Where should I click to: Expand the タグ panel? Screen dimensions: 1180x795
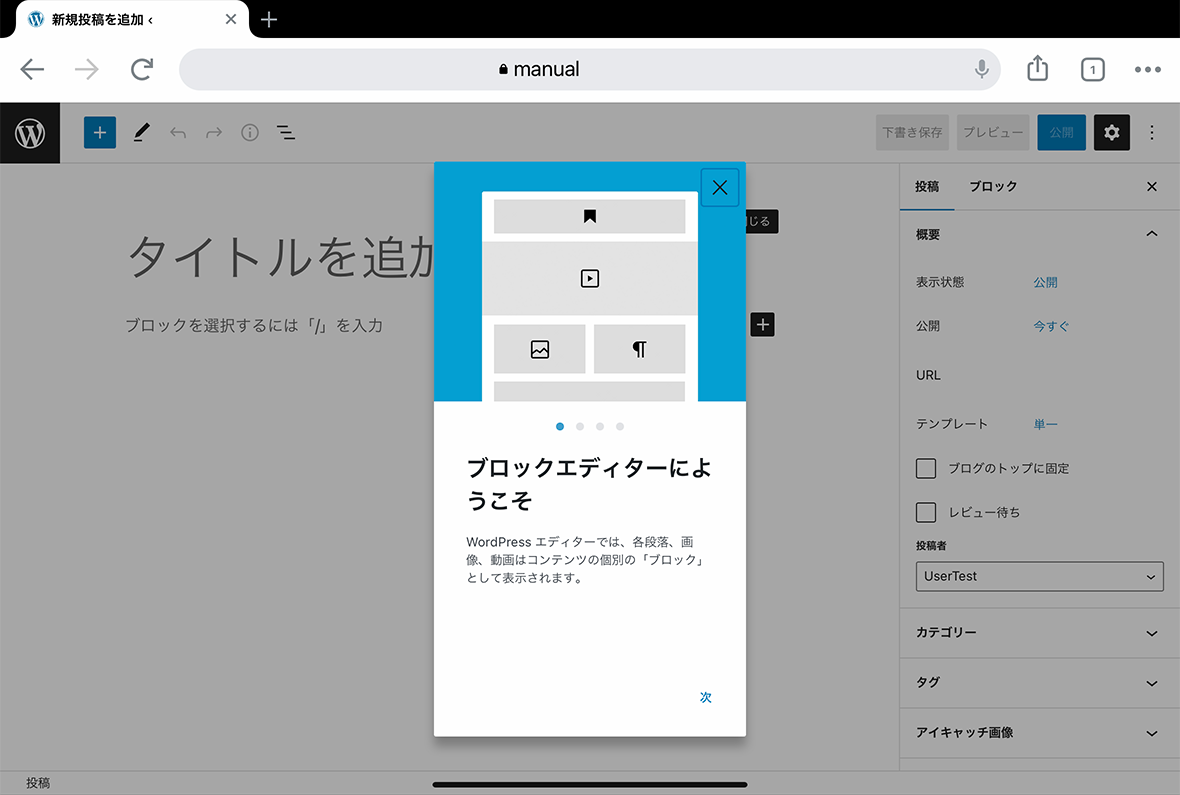click(1039, 682)
